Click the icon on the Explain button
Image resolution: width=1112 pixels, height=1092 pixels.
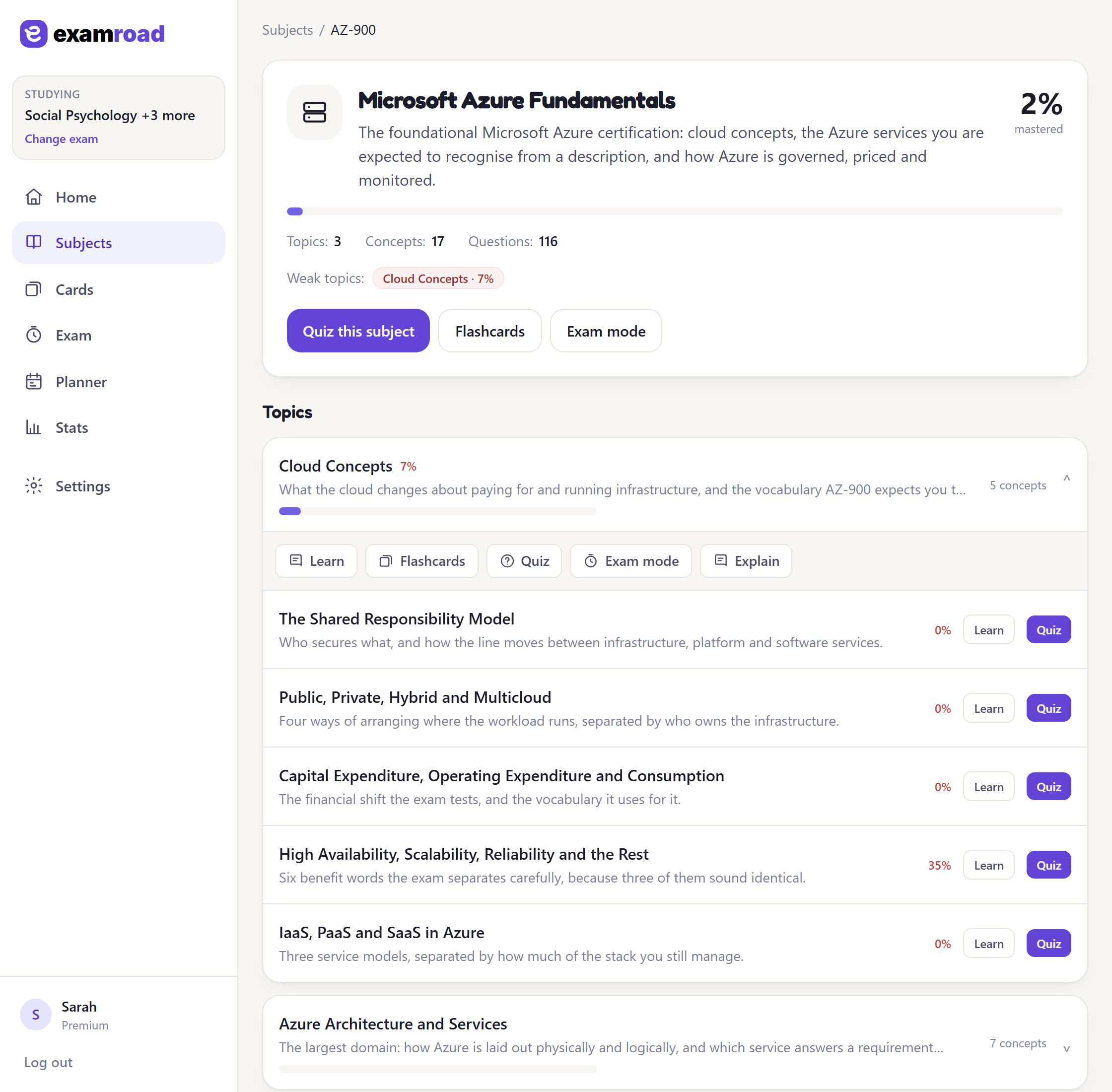(721, 560)
